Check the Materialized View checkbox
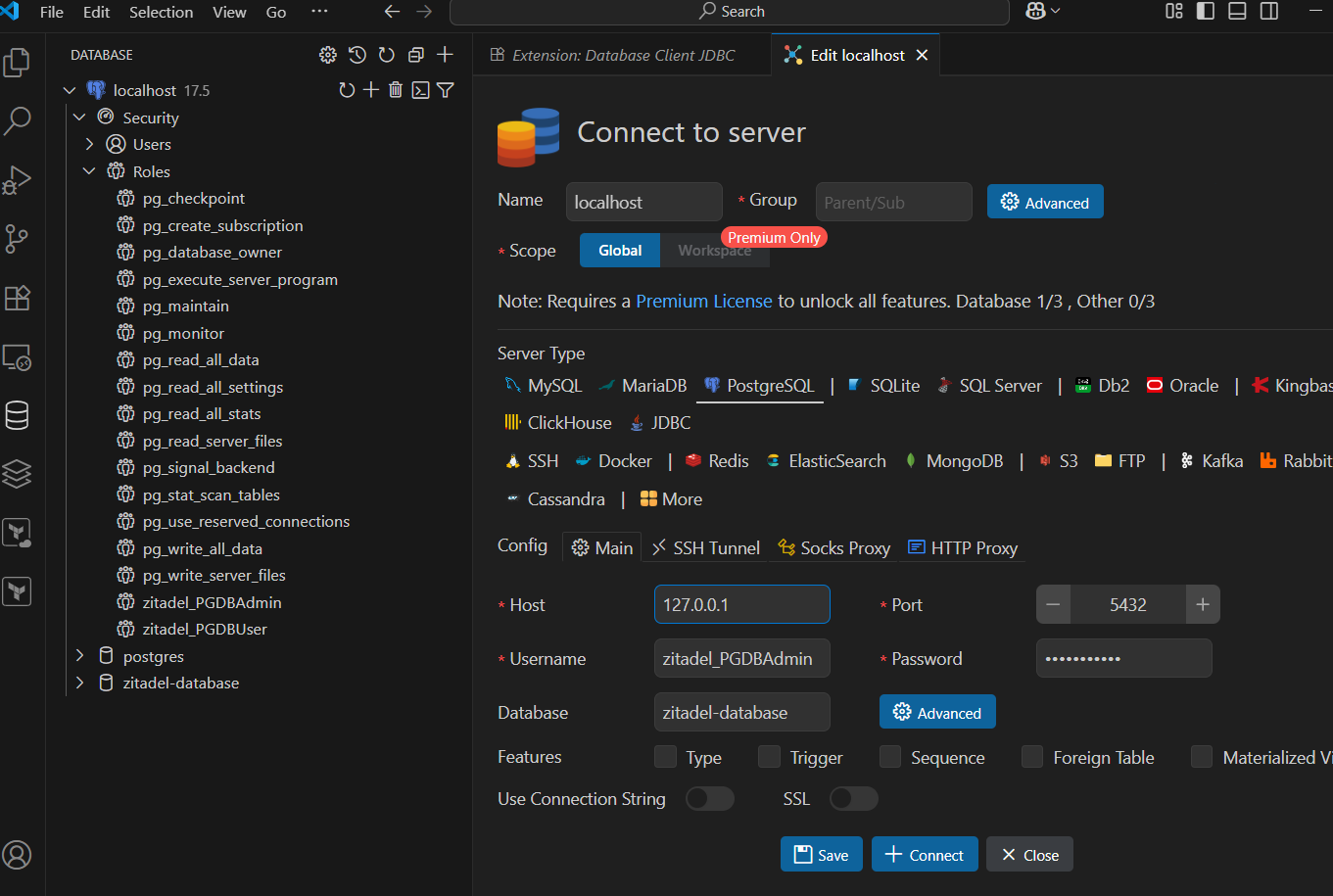1333x896 pixels. 1202,757
